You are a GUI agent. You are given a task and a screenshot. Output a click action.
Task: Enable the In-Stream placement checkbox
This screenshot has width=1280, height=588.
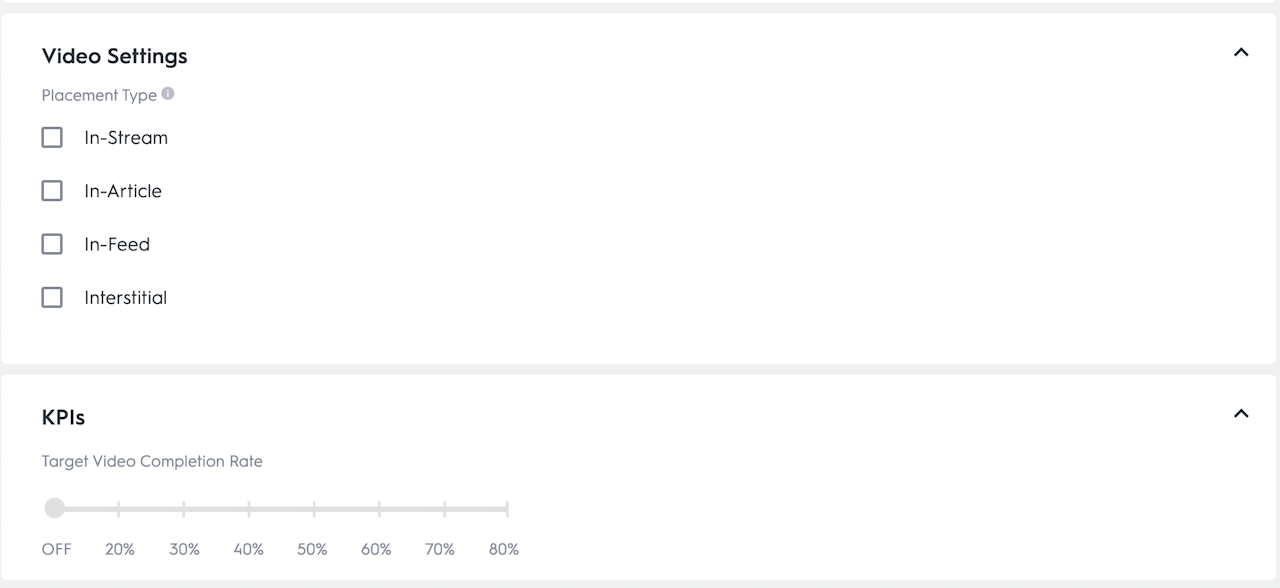(x=52, y=138)
